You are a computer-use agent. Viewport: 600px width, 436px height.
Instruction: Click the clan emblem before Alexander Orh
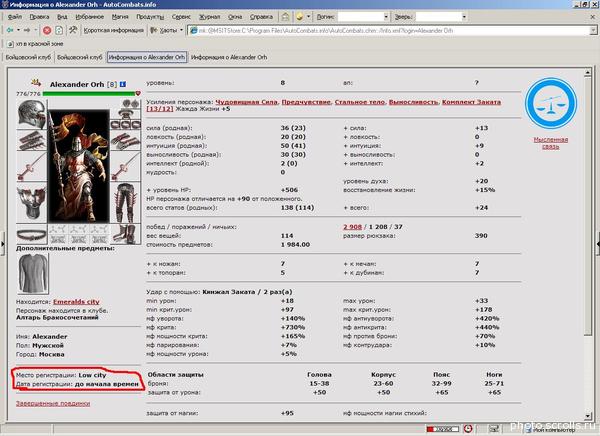36,82
